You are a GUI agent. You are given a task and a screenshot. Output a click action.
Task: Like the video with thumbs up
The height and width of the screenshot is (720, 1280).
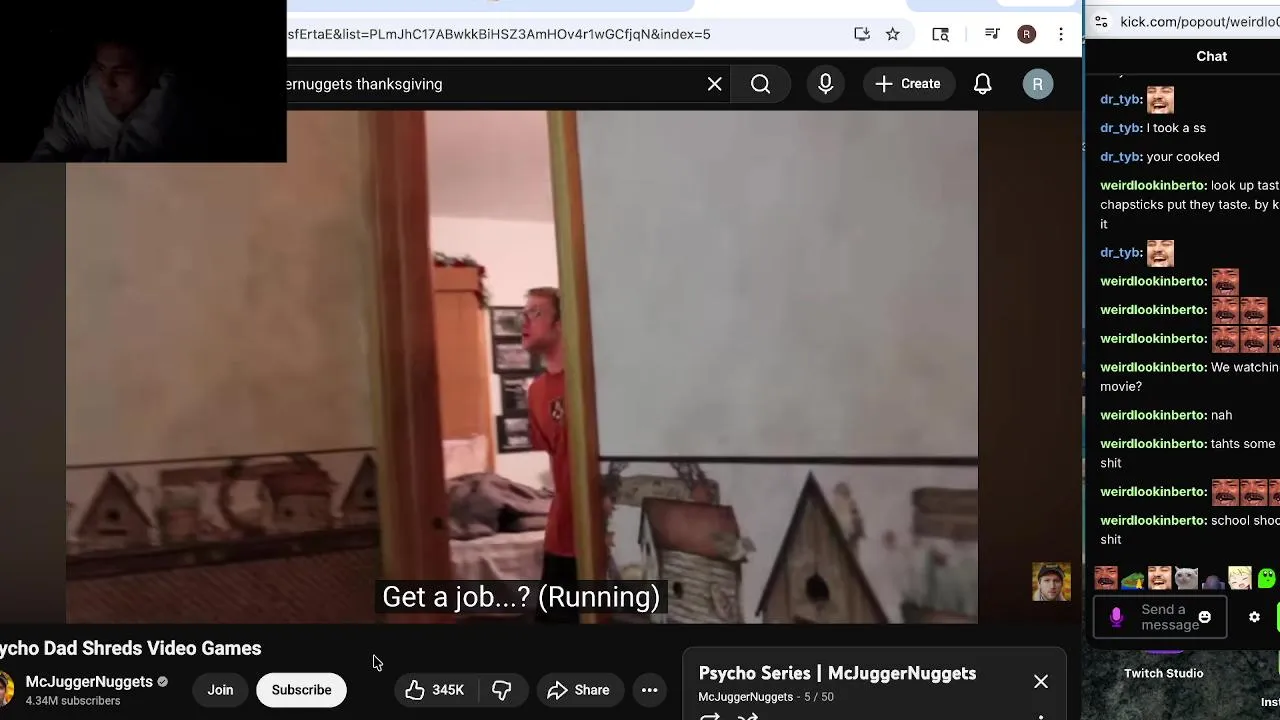[435, 690]
